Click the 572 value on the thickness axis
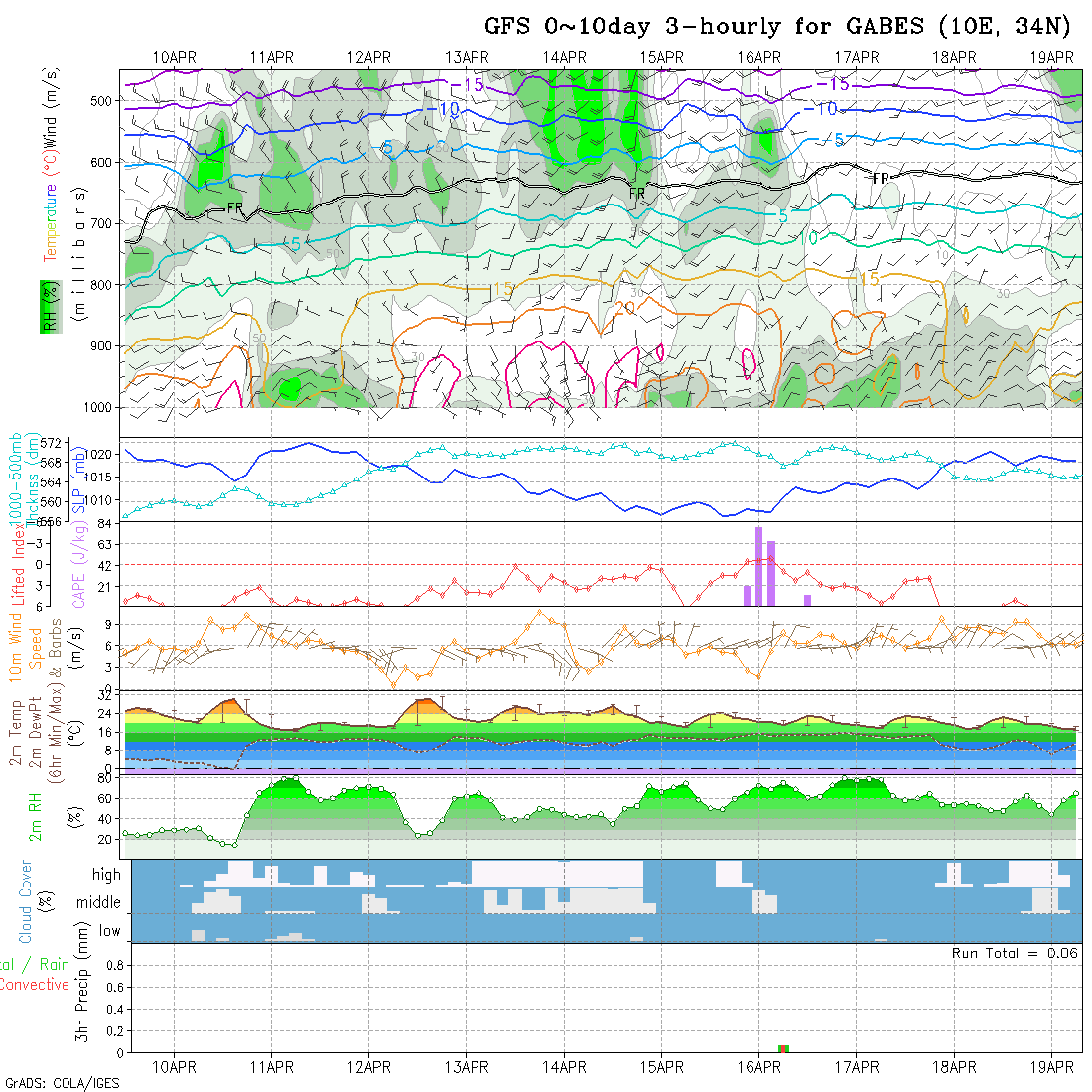The image size is (1092, 1092). [52, 443]
